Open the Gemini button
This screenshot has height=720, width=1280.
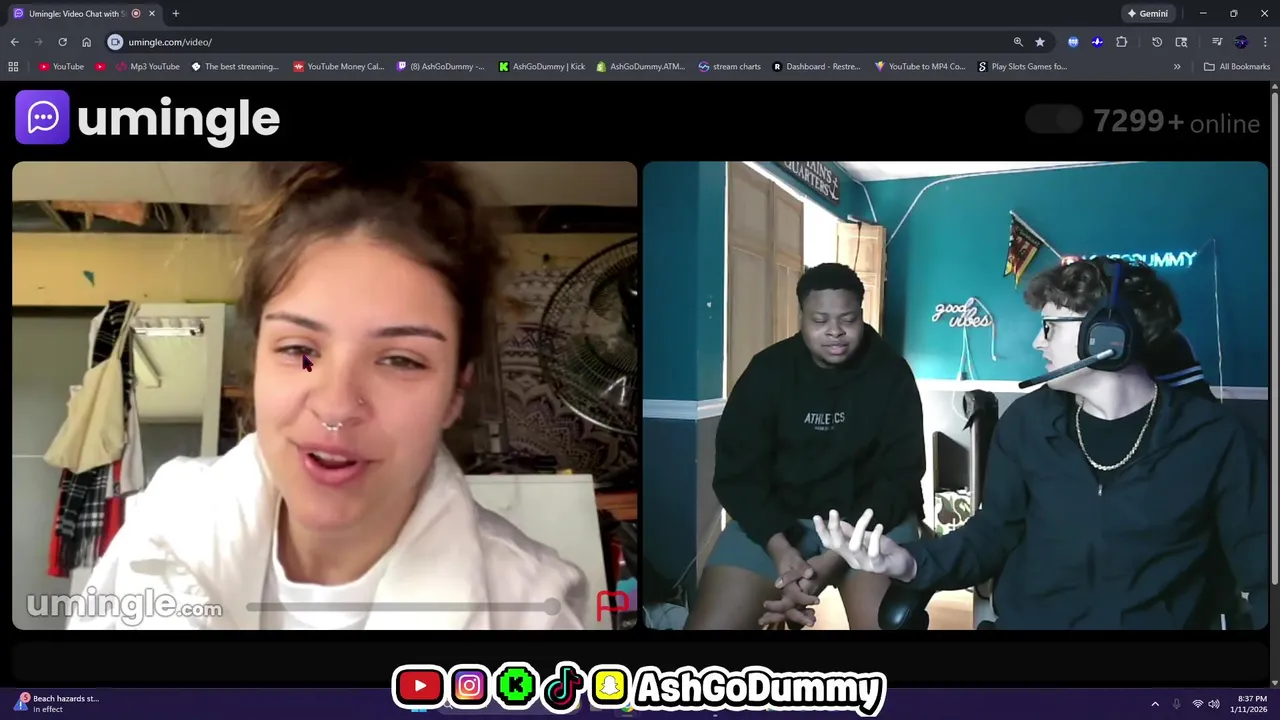coord(1147,14)
